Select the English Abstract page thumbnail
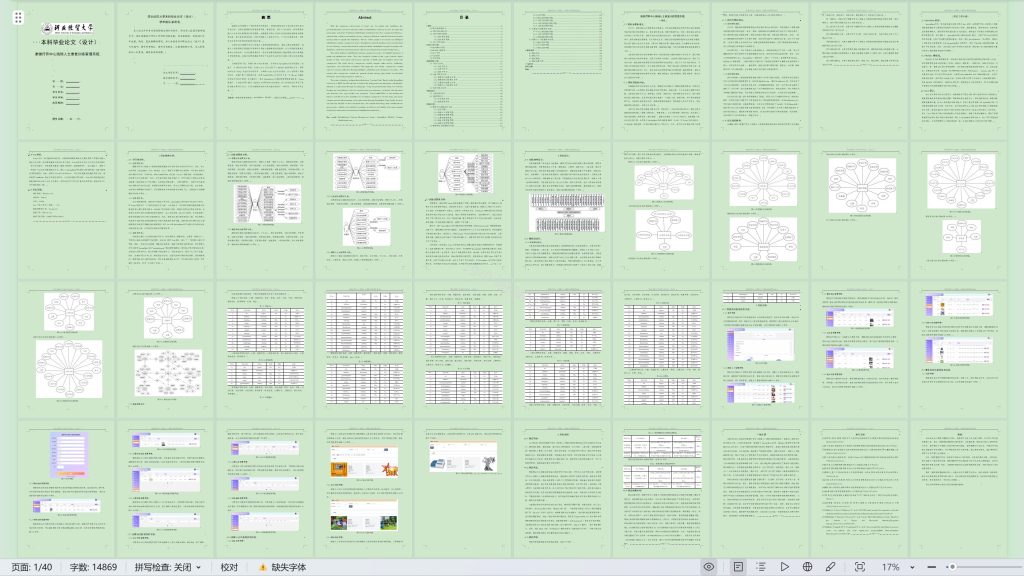The width and height of the screenshot is (1024, 576). (364, 72)
